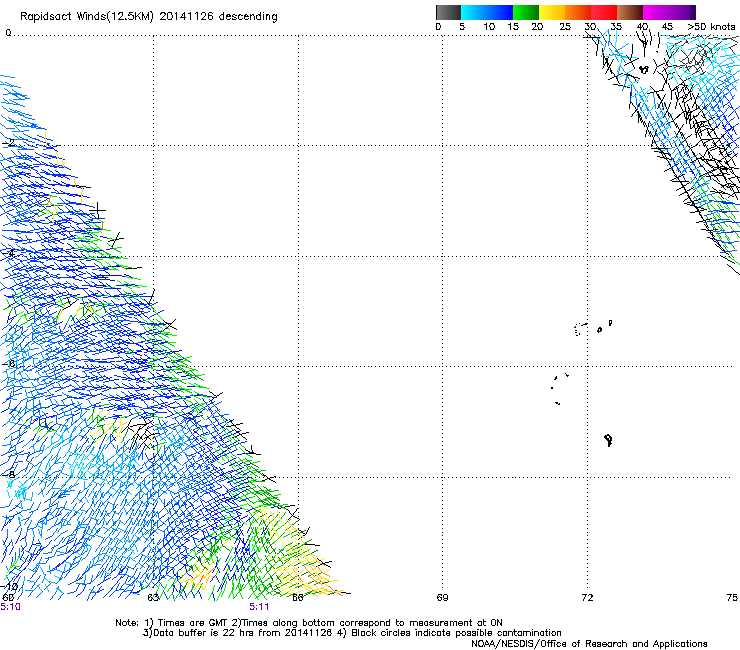
Task: Click the yellow 20-25 knots color swatch
Action: pos(552,12)
